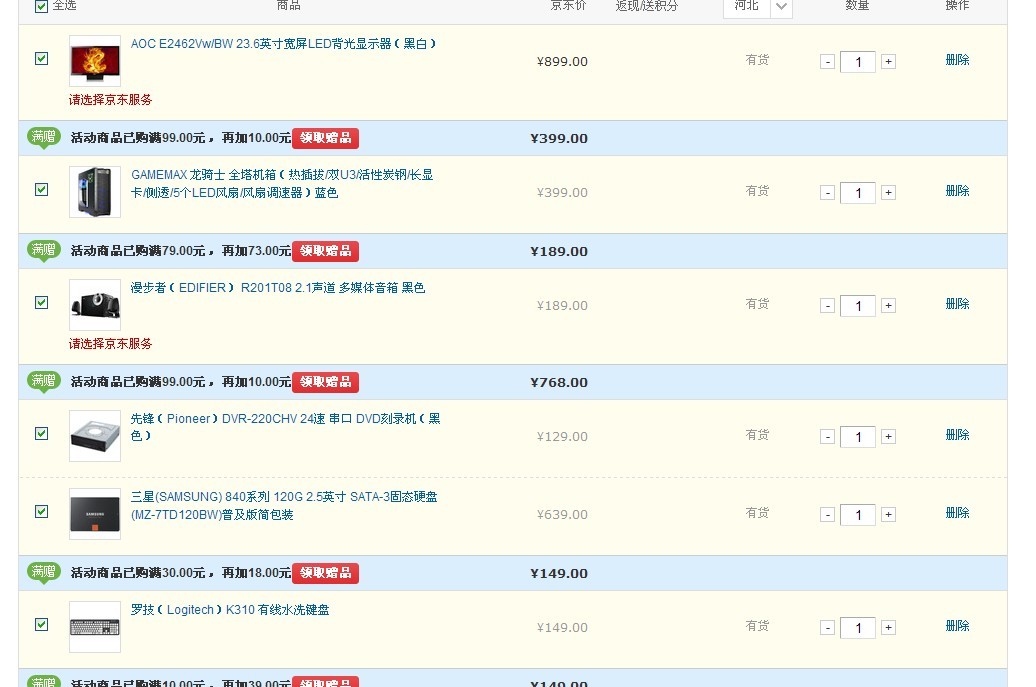This screenshot has height=687, width=1036.
Task: Decrease quantity of EDIFIER speaker
Action: (827, 306)
